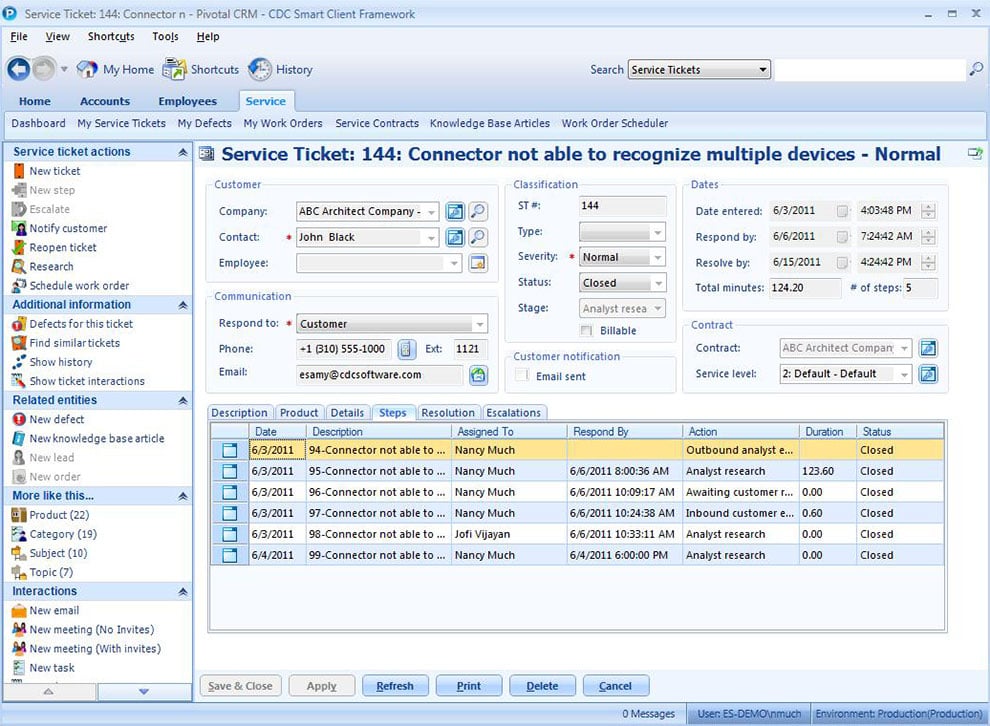Image resolution: width=990 pixels, height=726 pixels.
Task: Open the Contact record form icon
Action: 455,237
